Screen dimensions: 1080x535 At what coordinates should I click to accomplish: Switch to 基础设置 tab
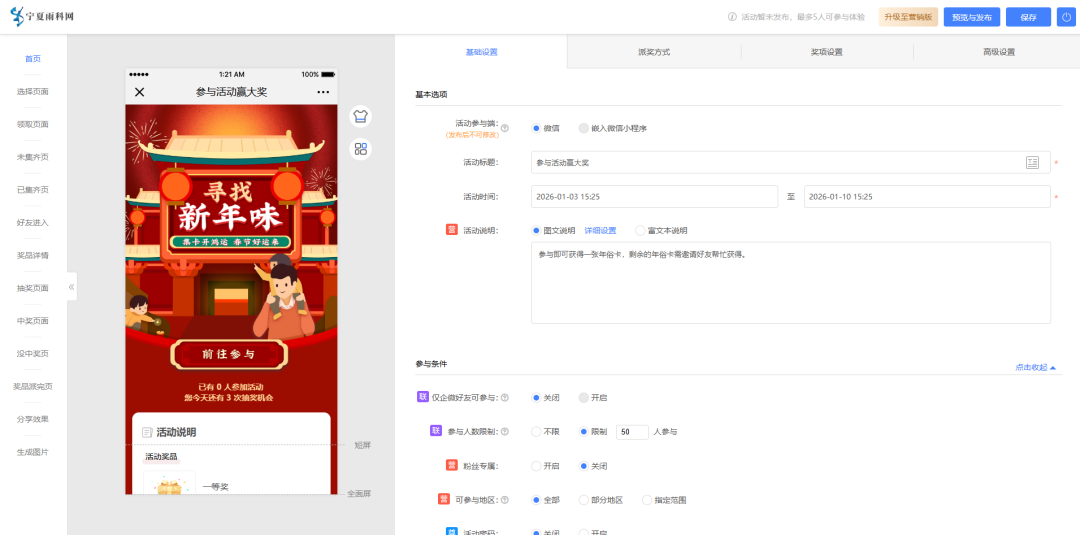pos(481,52)
